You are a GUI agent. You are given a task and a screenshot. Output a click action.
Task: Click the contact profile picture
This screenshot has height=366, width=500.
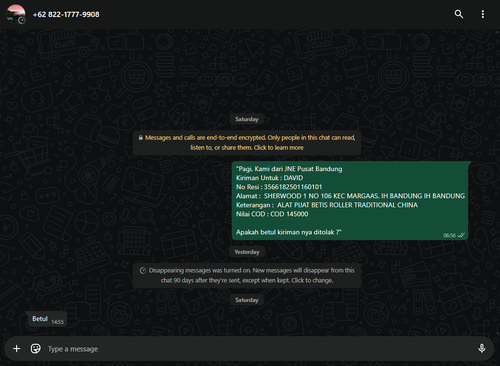(x=16, y=14)
